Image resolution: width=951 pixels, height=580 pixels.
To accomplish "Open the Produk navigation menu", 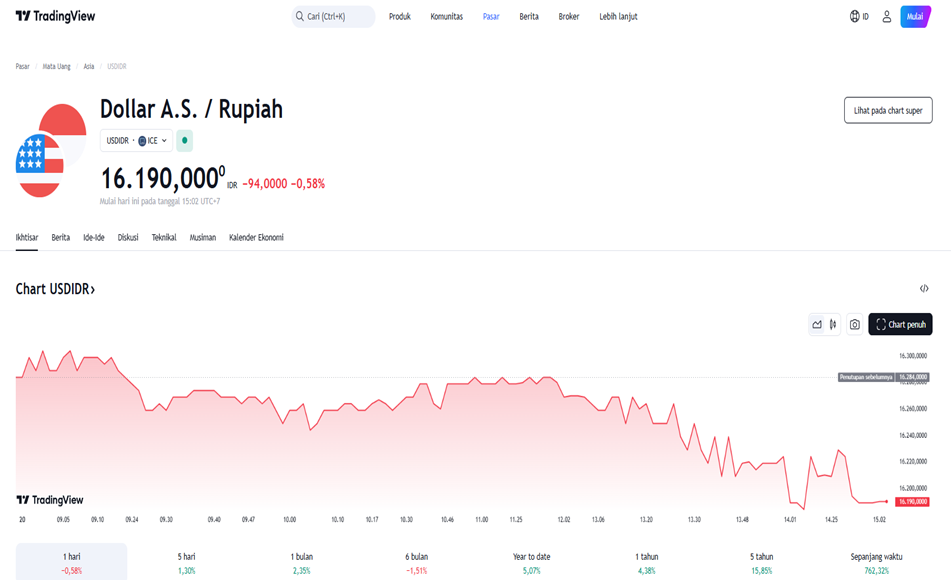I will coord(400,17).
